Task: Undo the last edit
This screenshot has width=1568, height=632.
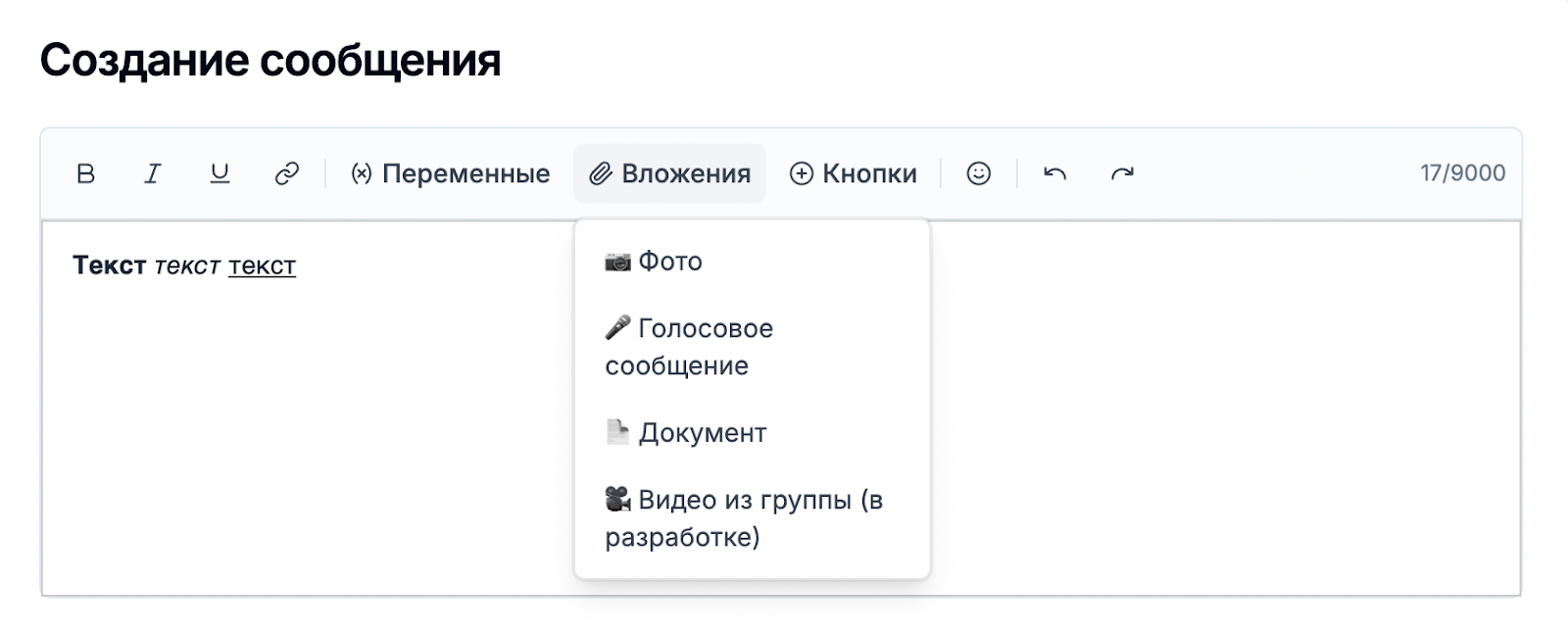Action: [1054, 173]
